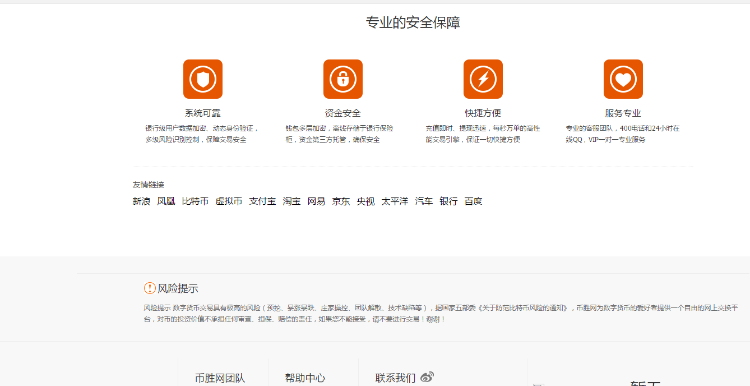Click the orange exclamation icon beside 风险提示
This screenshot has height=386, width=750.
tap(150, 288)
